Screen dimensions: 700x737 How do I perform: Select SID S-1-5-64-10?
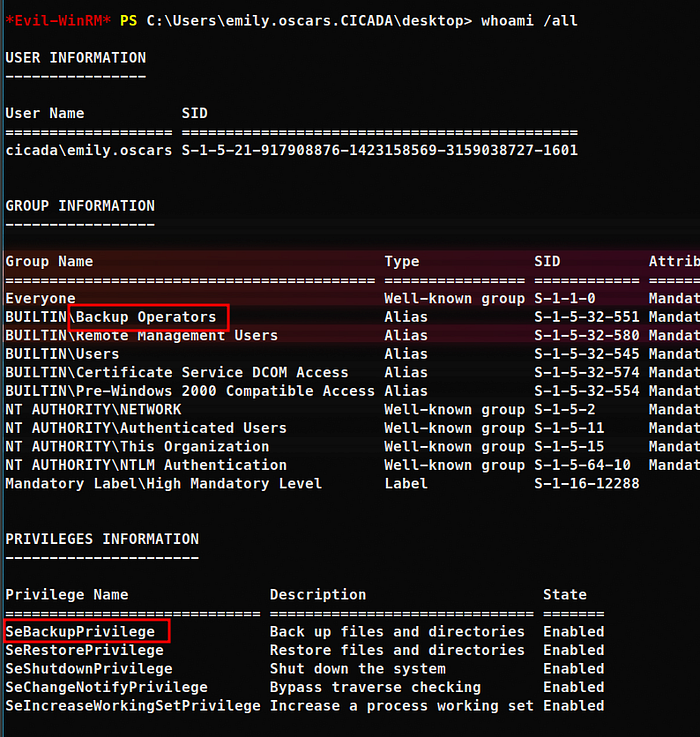coord(582,465)
